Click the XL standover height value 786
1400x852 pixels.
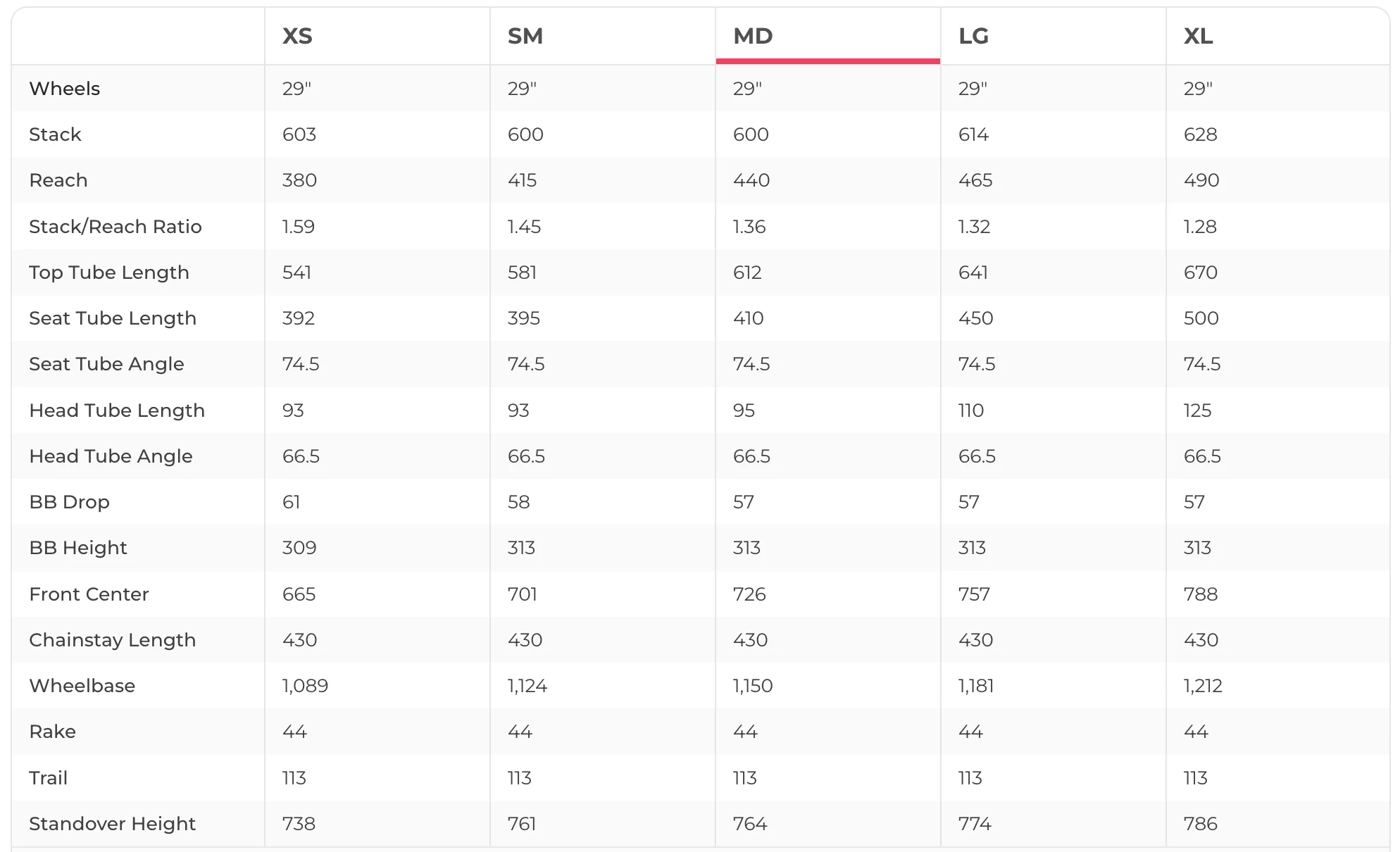pyautogui.click(x=1201, y=824)
